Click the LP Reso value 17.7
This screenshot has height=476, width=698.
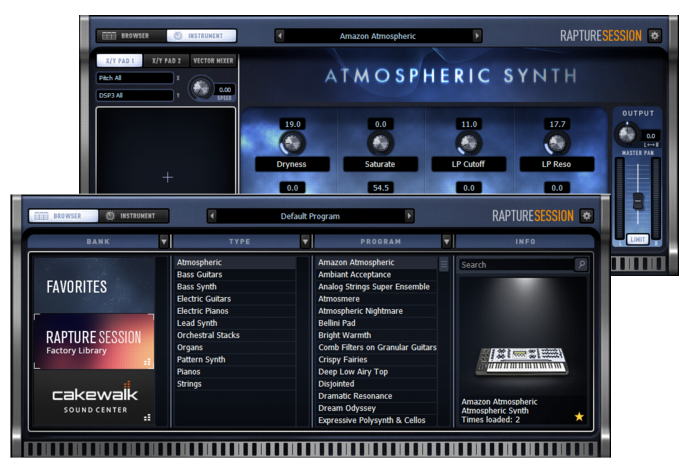[557, 124]
